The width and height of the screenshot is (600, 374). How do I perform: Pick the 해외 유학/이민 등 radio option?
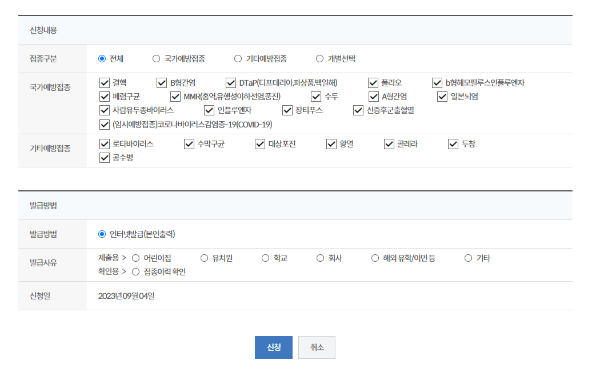tap(375, 258)
